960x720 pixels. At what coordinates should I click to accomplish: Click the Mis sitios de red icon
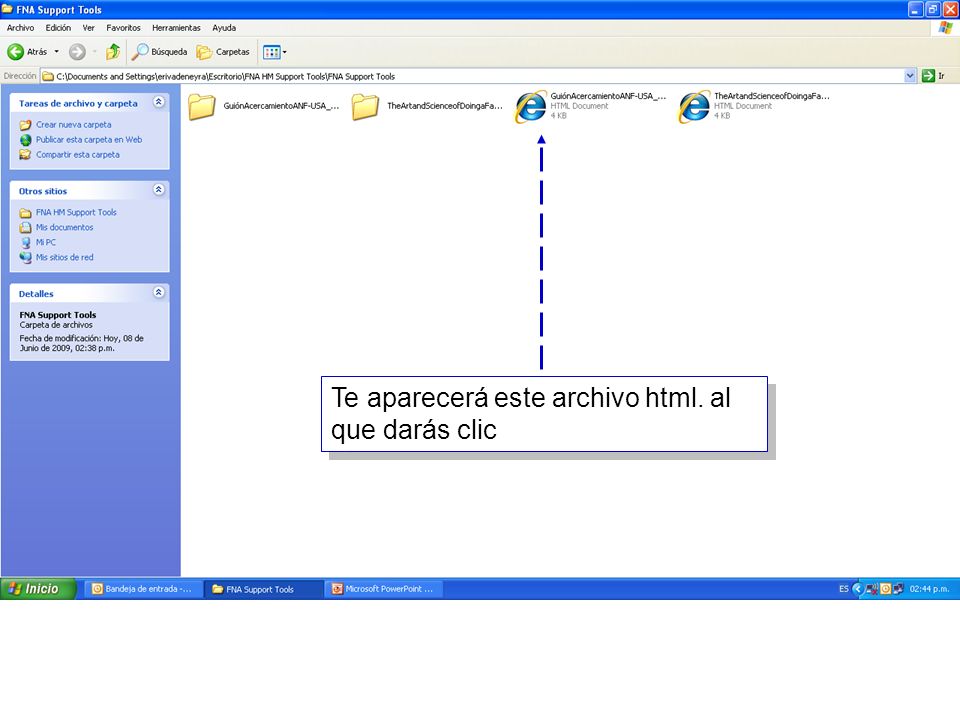[25, 258]
